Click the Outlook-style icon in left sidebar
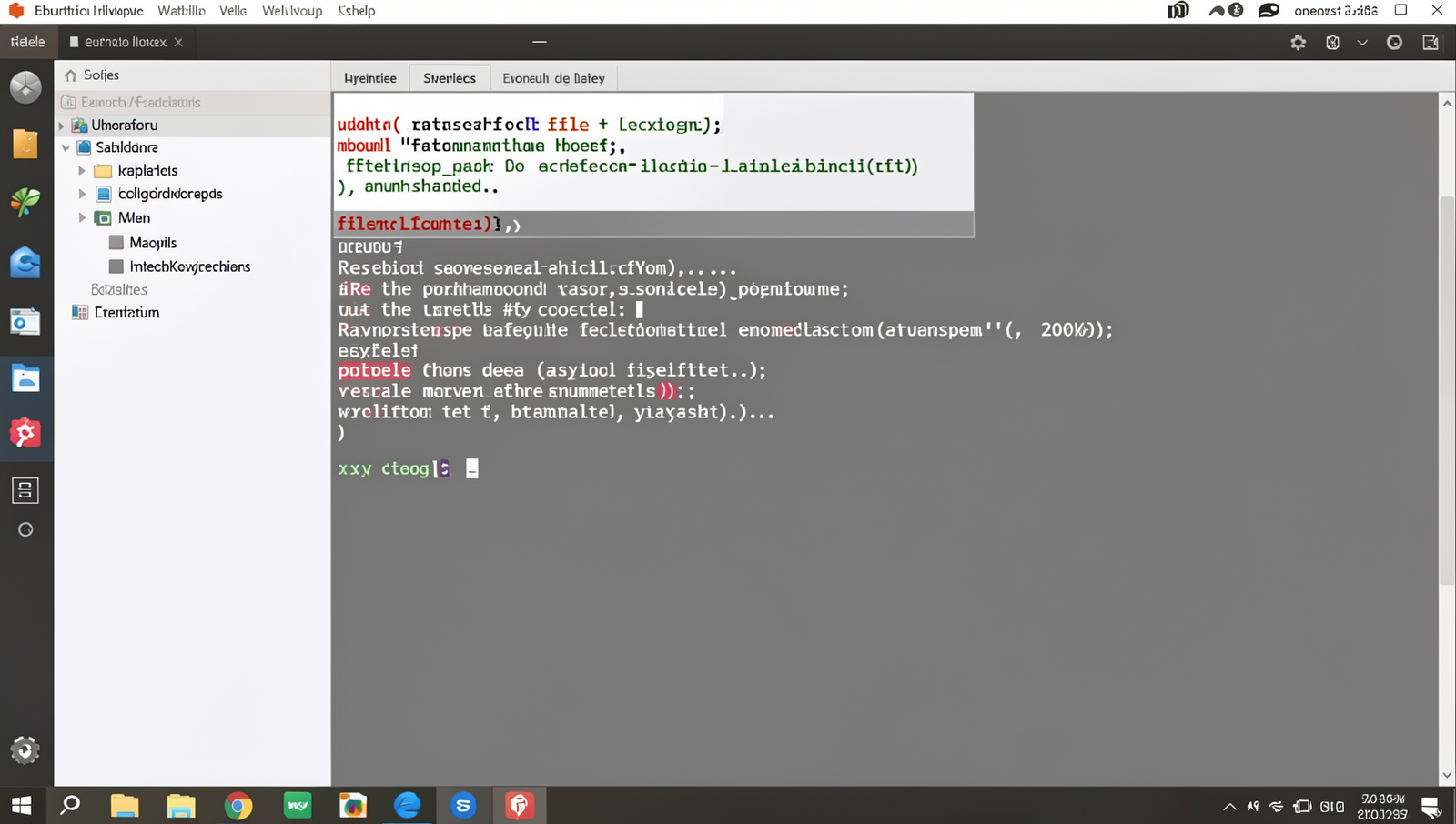This screenshot has height=824, width=1456. click(x=25, y=321)
